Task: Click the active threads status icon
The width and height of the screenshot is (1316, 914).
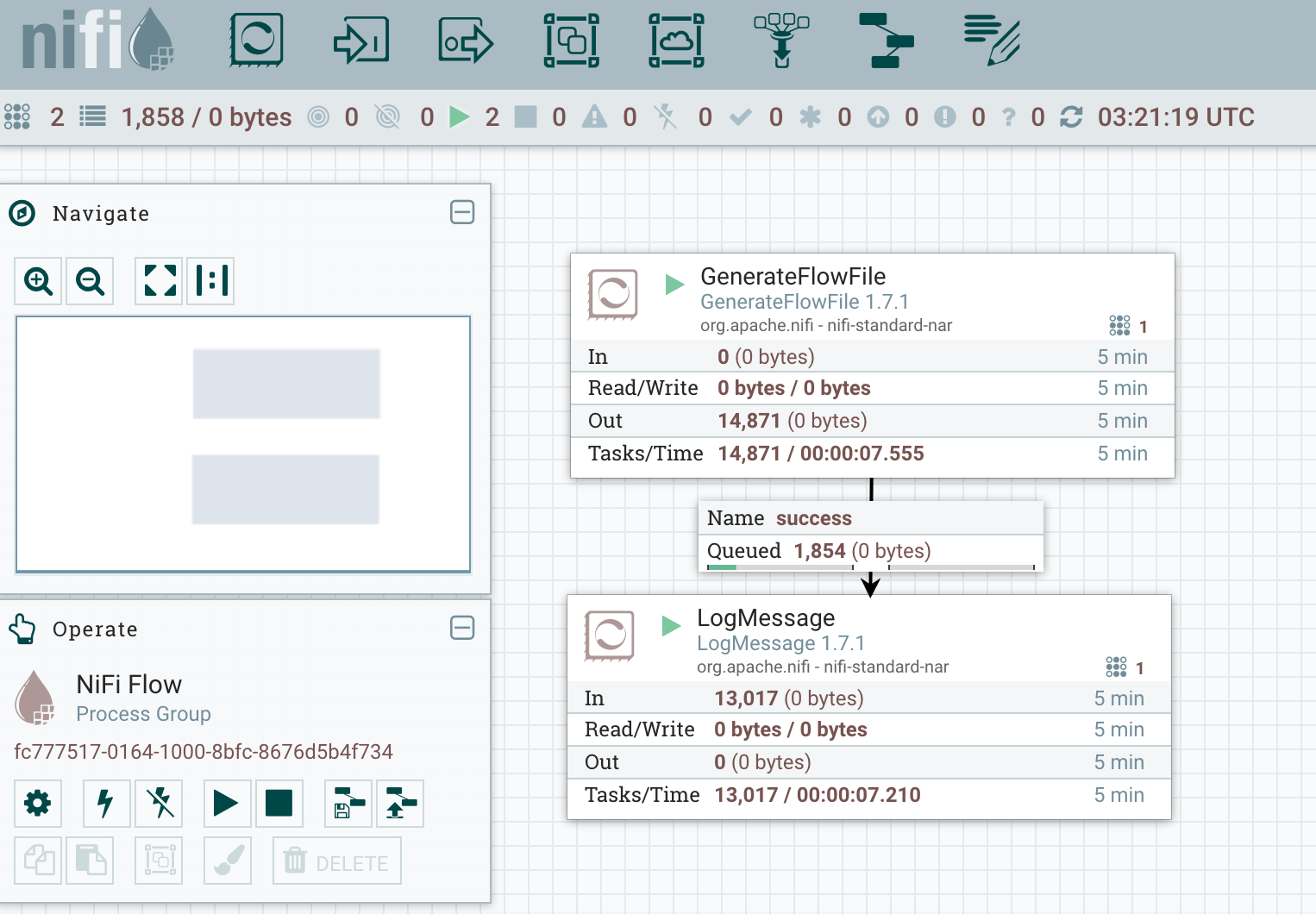Action: [x=17, y=116]
